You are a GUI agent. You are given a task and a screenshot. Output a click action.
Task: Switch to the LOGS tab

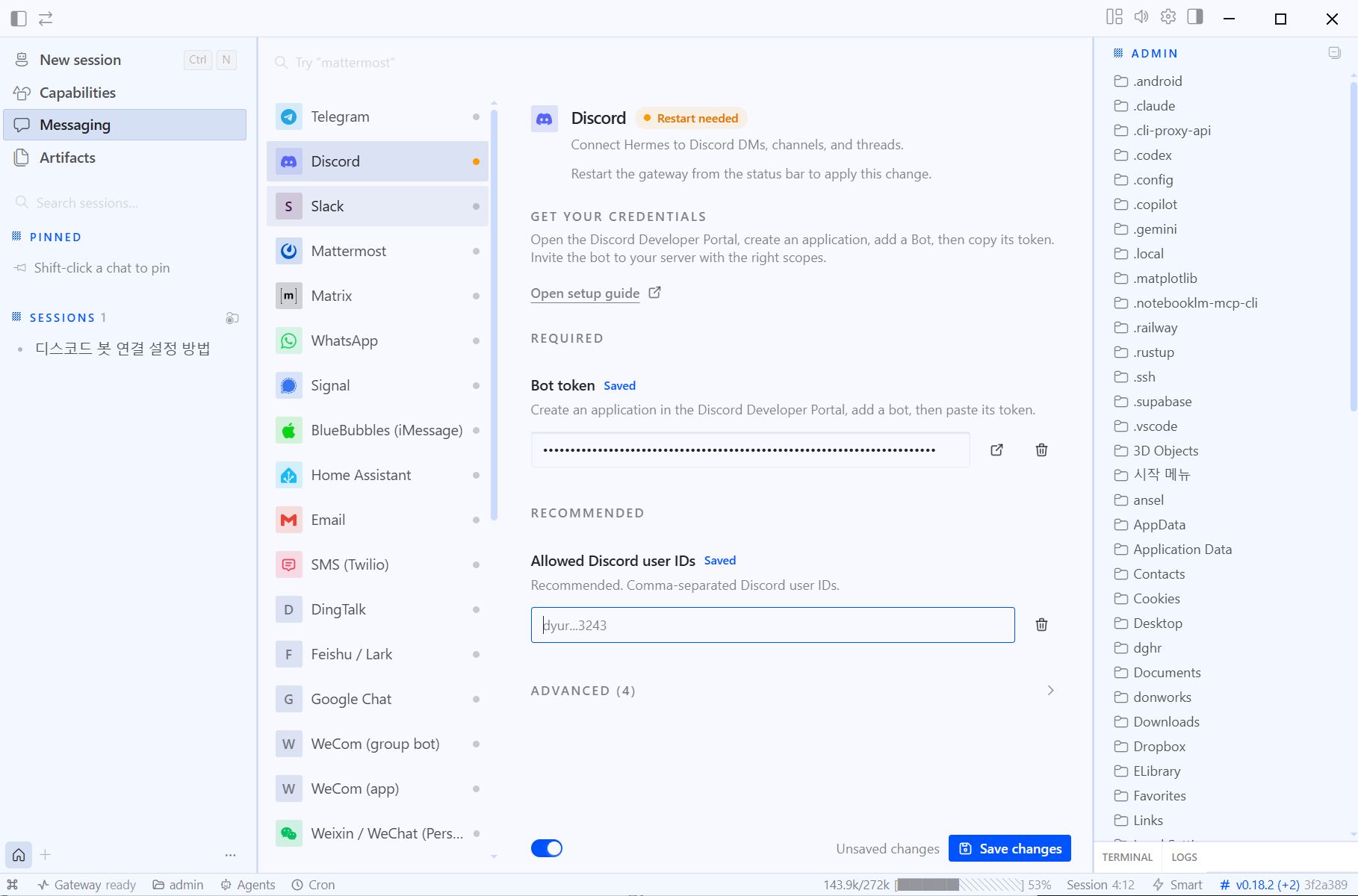tap(1184, 857)
